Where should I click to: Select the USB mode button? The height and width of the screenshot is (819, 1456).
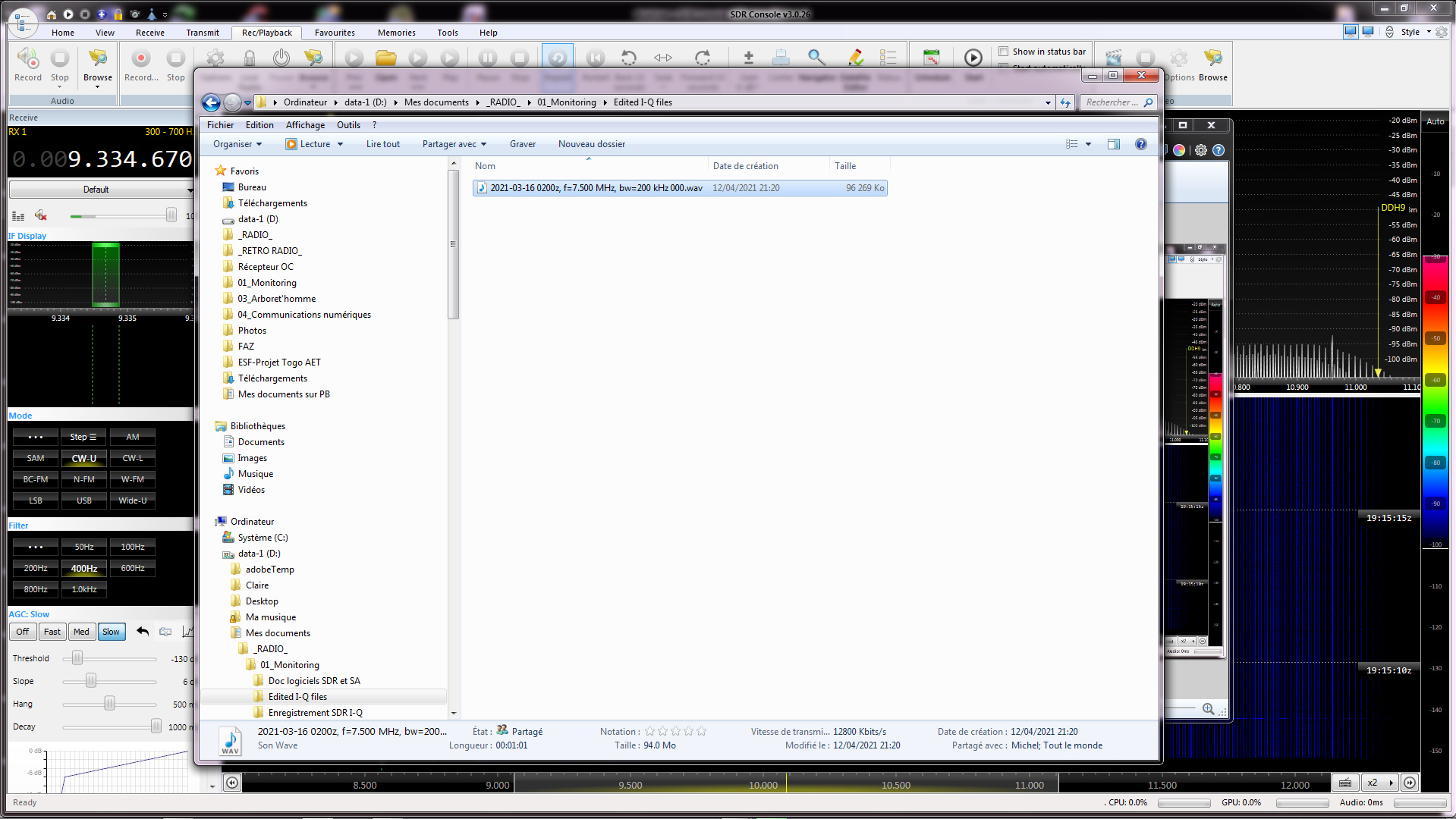[84, 500]
